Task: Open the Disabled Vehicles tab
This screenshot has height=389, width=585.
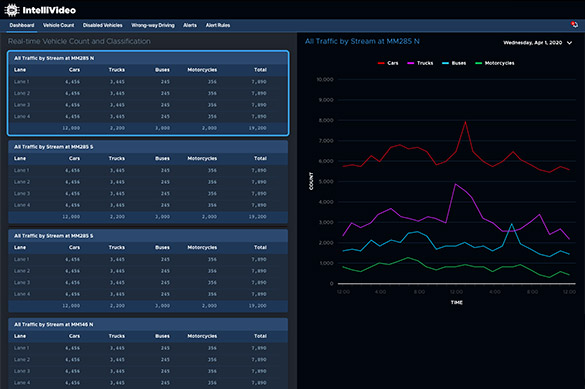Action: [x=103, y=25]
